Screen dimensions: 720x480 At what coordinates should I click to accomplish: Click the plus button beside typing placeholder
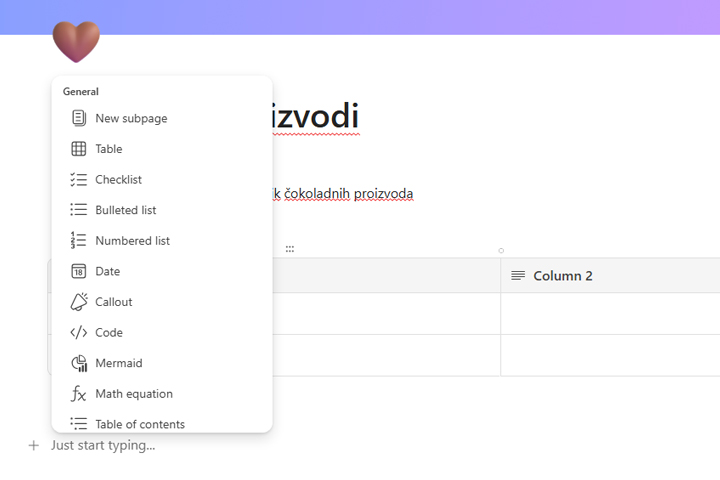[x=33, y=445]
